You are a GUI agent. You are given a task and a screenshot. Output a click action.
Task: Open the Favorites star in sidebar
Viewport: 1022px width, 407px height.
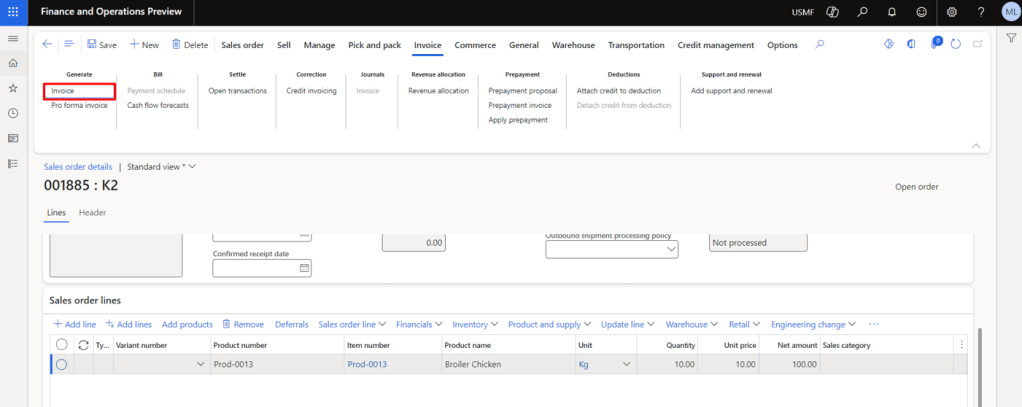(x=13, y=88)
